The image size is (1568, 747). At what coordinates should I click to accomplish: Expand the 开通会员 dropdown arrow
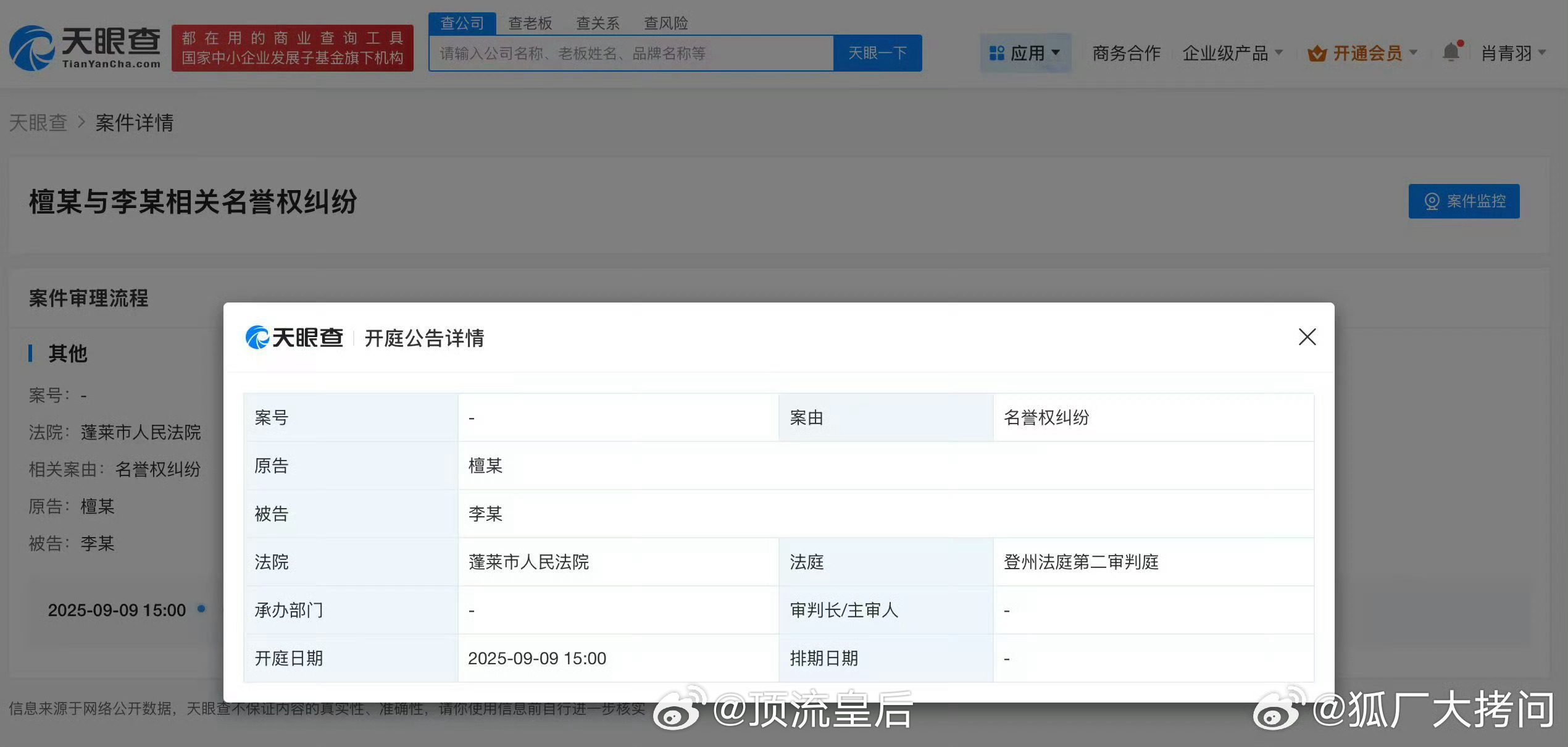1413,53
